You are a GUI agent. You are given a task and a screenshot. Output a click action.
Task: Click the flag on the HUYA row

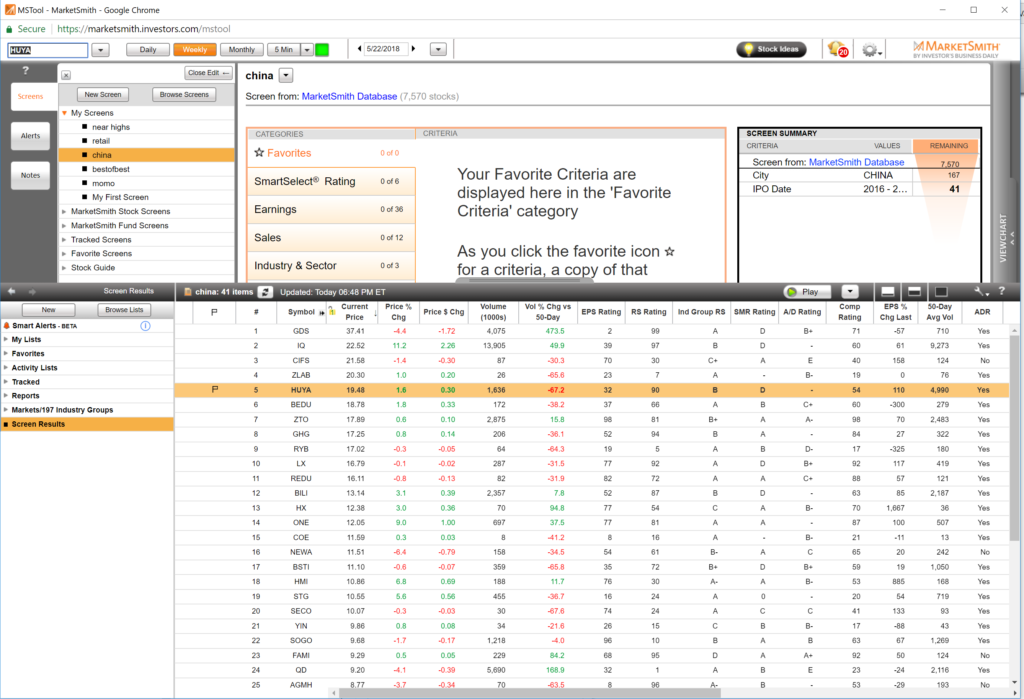(x=215, y=389)
